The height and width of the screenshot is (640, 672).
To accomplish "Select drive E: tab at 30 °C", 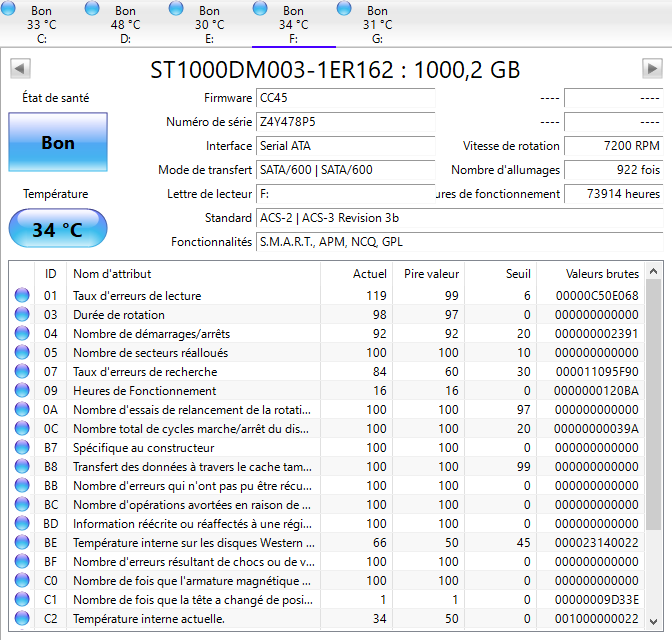I will pos(210,24).
